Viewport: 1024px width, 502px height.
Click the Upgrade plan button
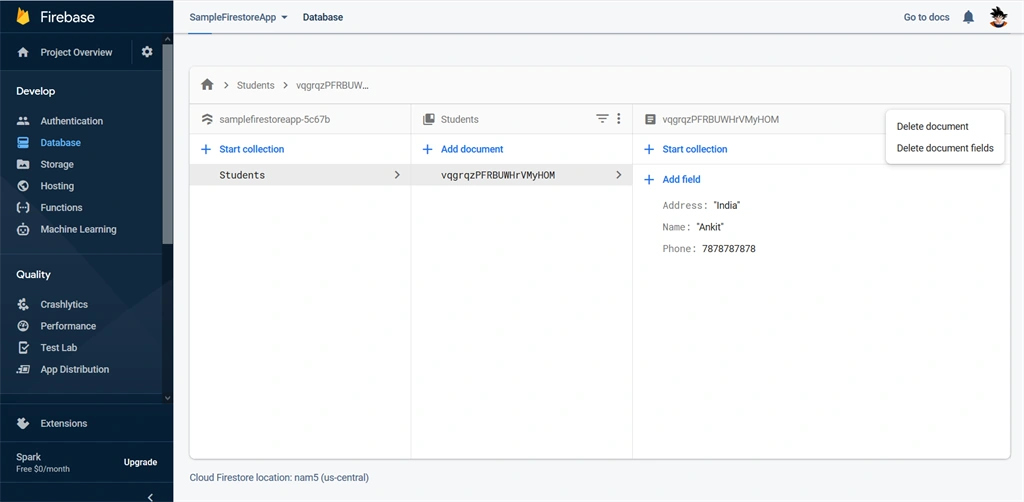point(140,462)
